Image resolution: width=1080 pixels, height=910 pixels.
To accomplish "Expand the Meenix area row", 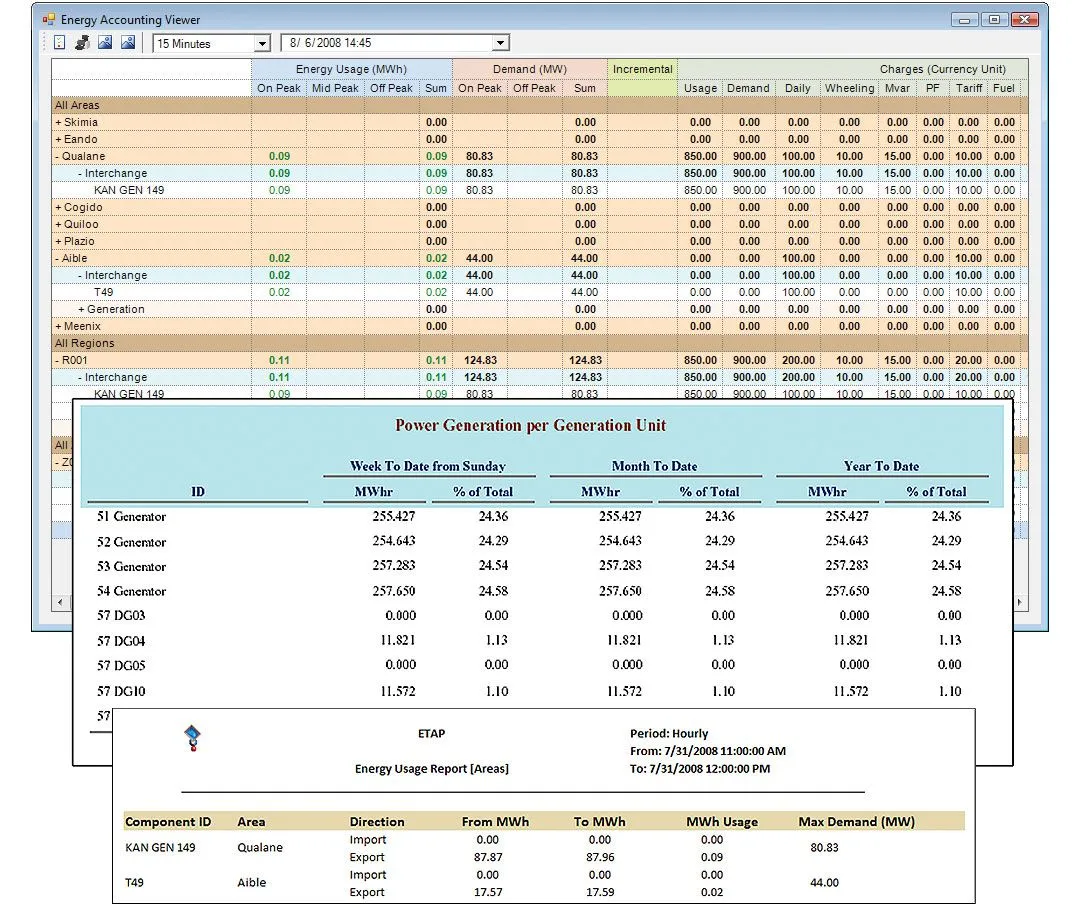I will (x=59, y=326).
